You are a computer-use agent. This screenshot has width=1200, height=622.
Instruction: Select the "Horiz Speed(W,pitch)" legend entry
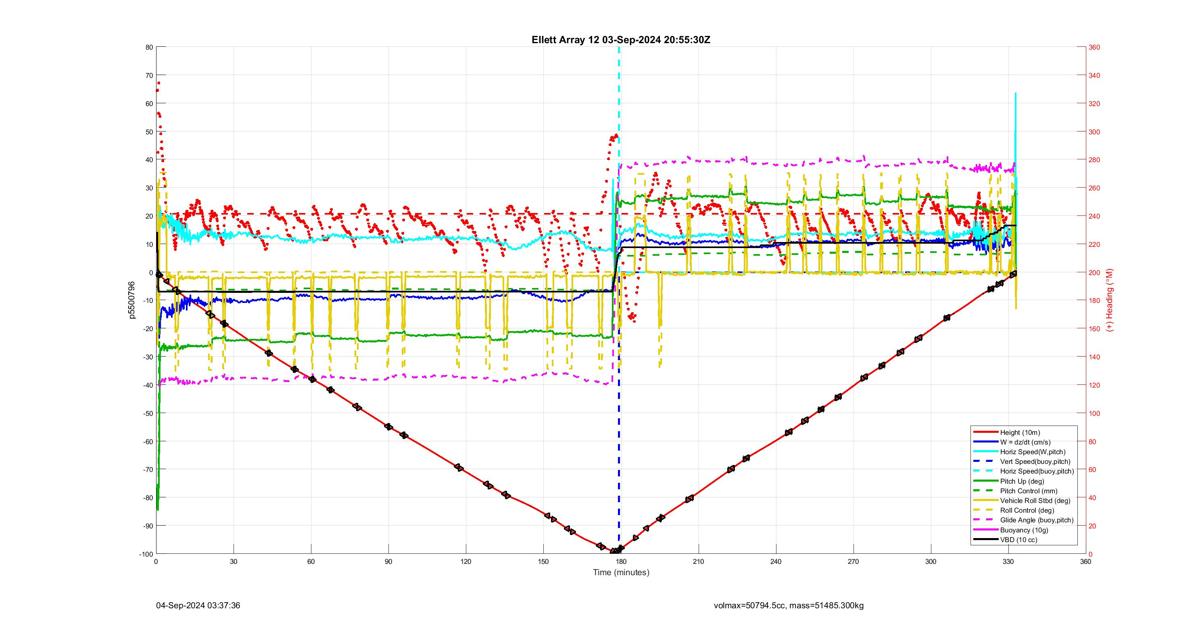pyautogui.click(x=1035, y=451)
